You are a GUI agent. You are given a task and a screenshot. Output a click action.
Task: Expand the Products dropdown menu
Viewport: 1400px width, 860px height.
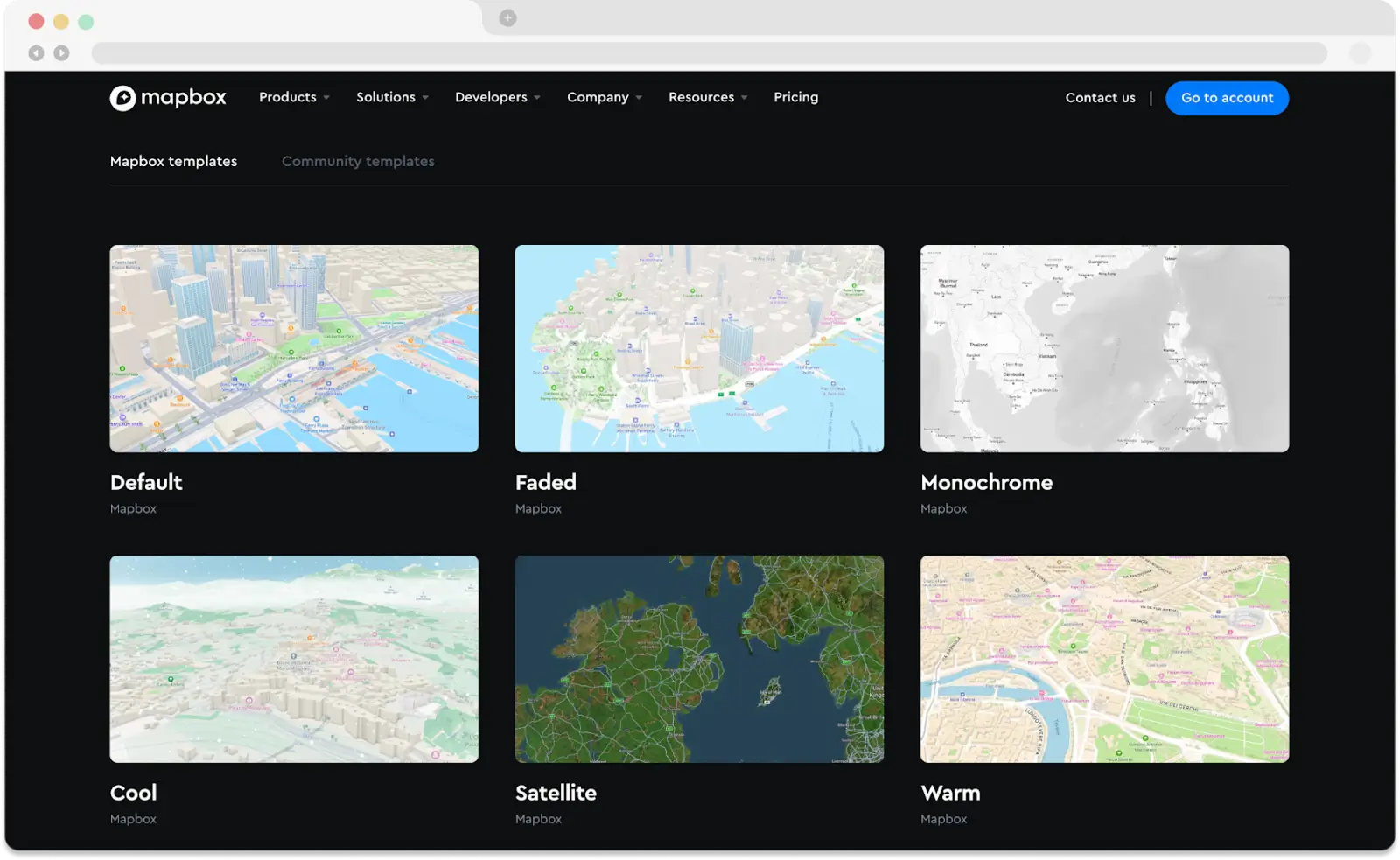pos(294,97)
